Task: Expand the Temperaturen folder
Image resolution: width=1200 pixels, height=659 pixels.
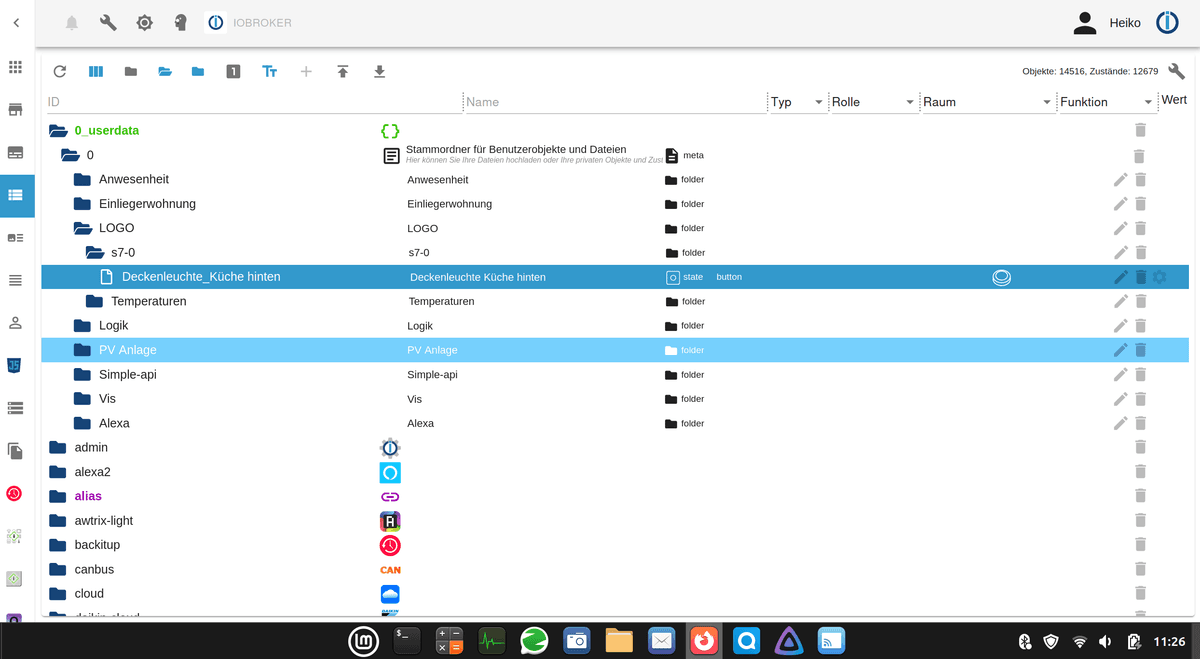Action: point(95,301)
